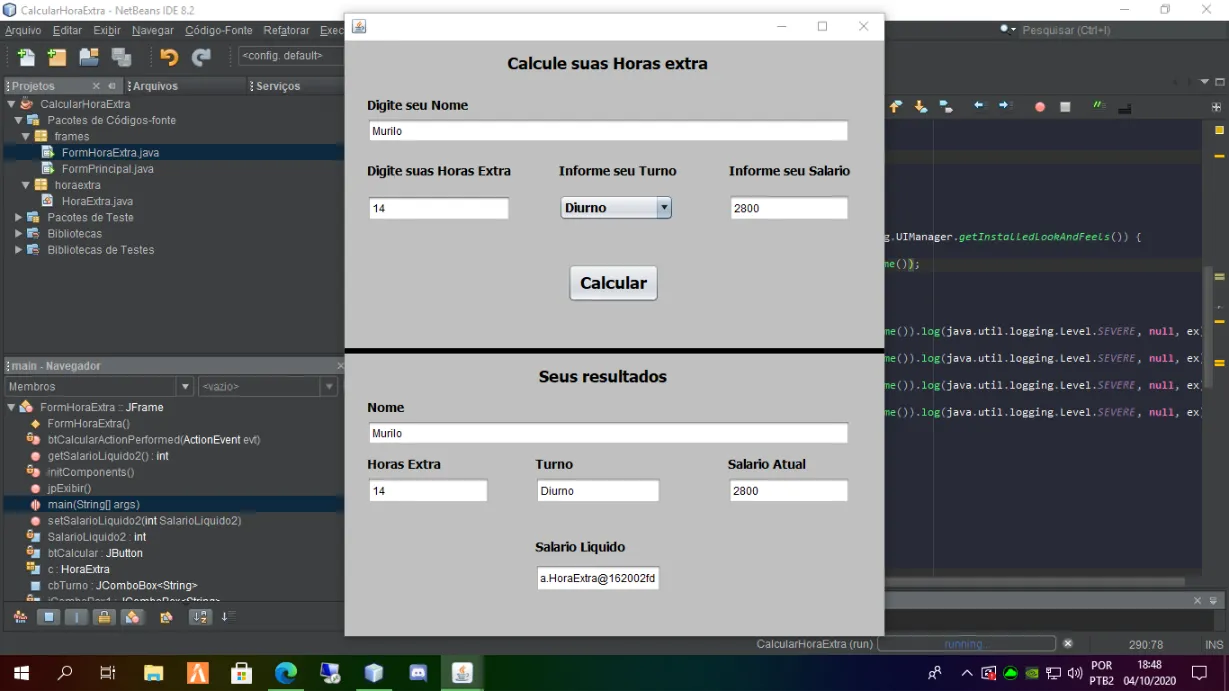Close the Projetos tab with its X

96,86
